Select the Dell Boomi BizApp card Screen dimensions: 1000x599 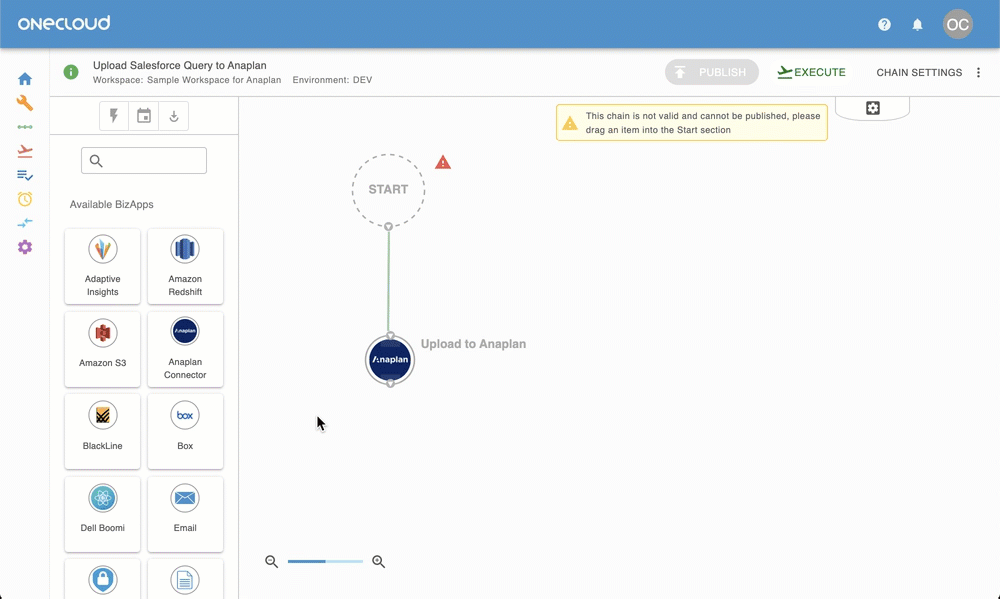pyautogui.click(x=103, y=514)
